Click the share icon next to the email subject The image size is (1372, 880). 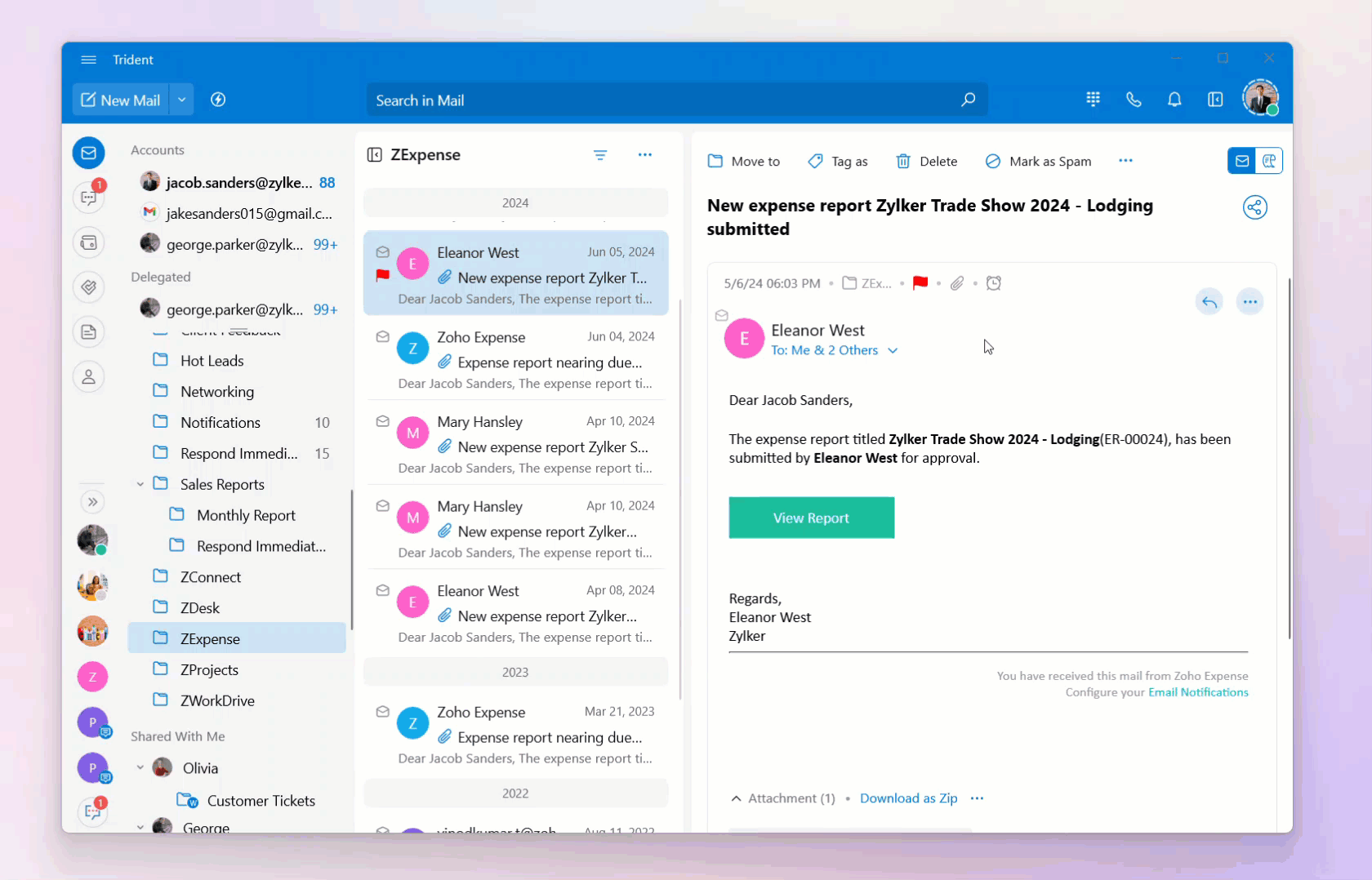(x=1255, y=207)
